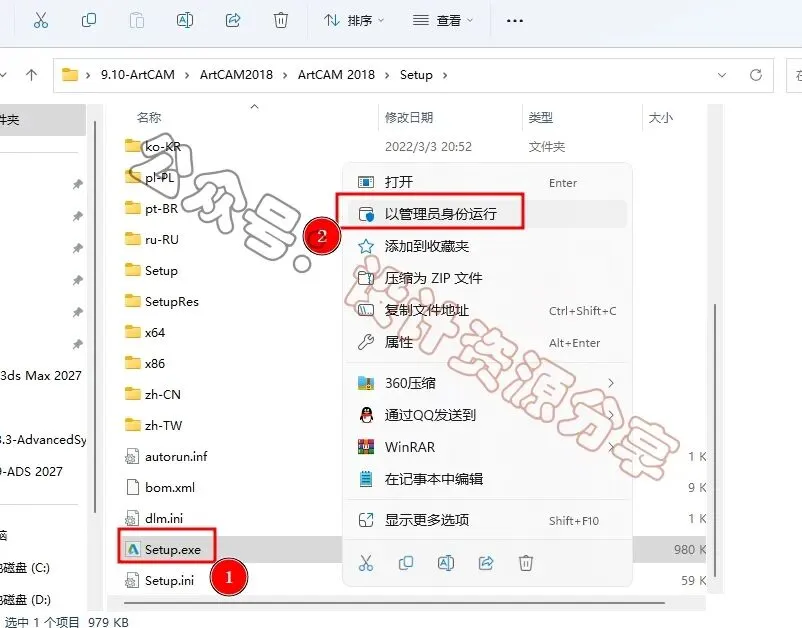
Task: Navigate to ArtCAM 2018 breadcrumb
Action: pyautogui.click(x=336, y=75)
